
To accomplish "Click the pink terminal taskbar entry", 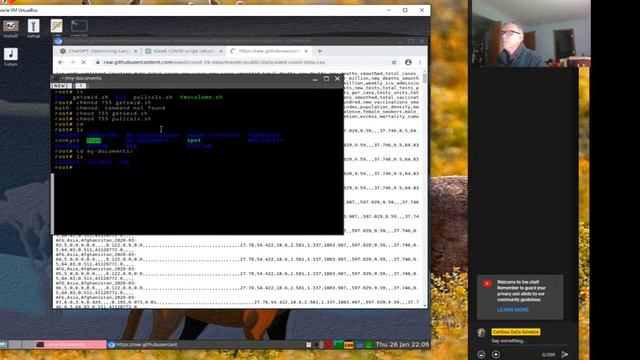I will click(x=71, y=344).
